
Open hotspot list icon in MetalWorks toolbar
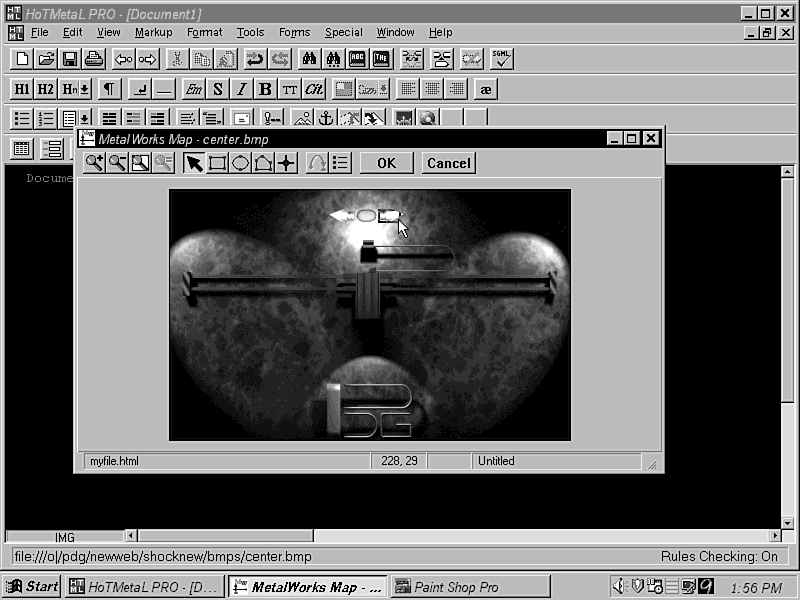(340, 163)
